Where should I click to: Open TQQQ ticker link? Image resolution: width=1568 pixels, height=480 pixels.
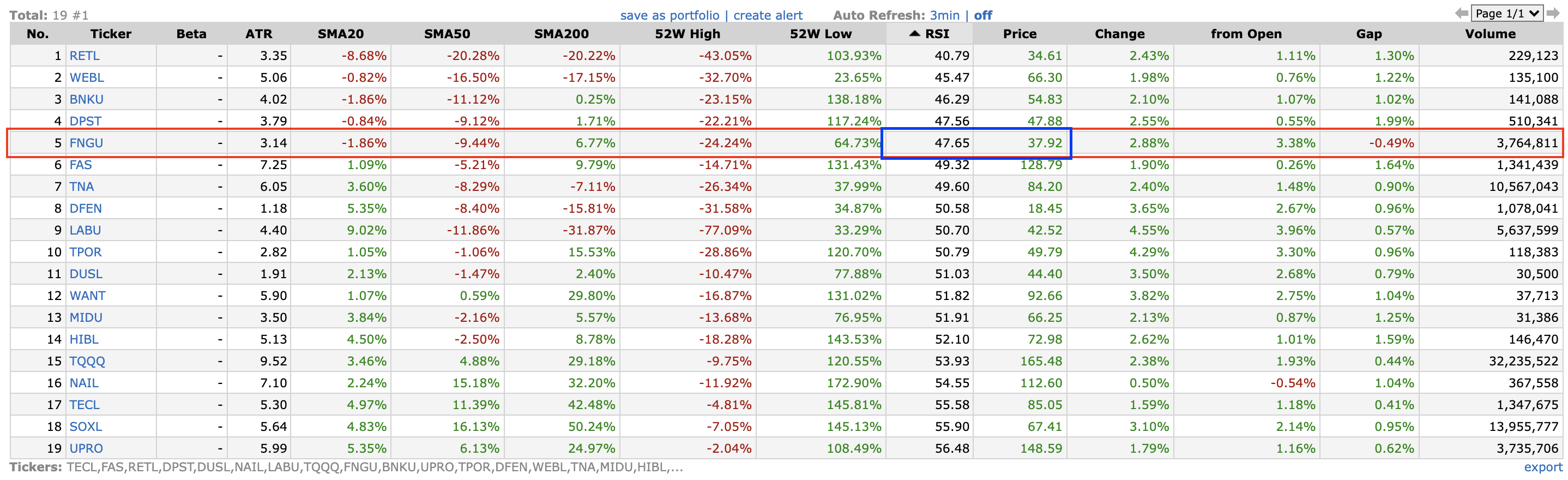point(87,361)
